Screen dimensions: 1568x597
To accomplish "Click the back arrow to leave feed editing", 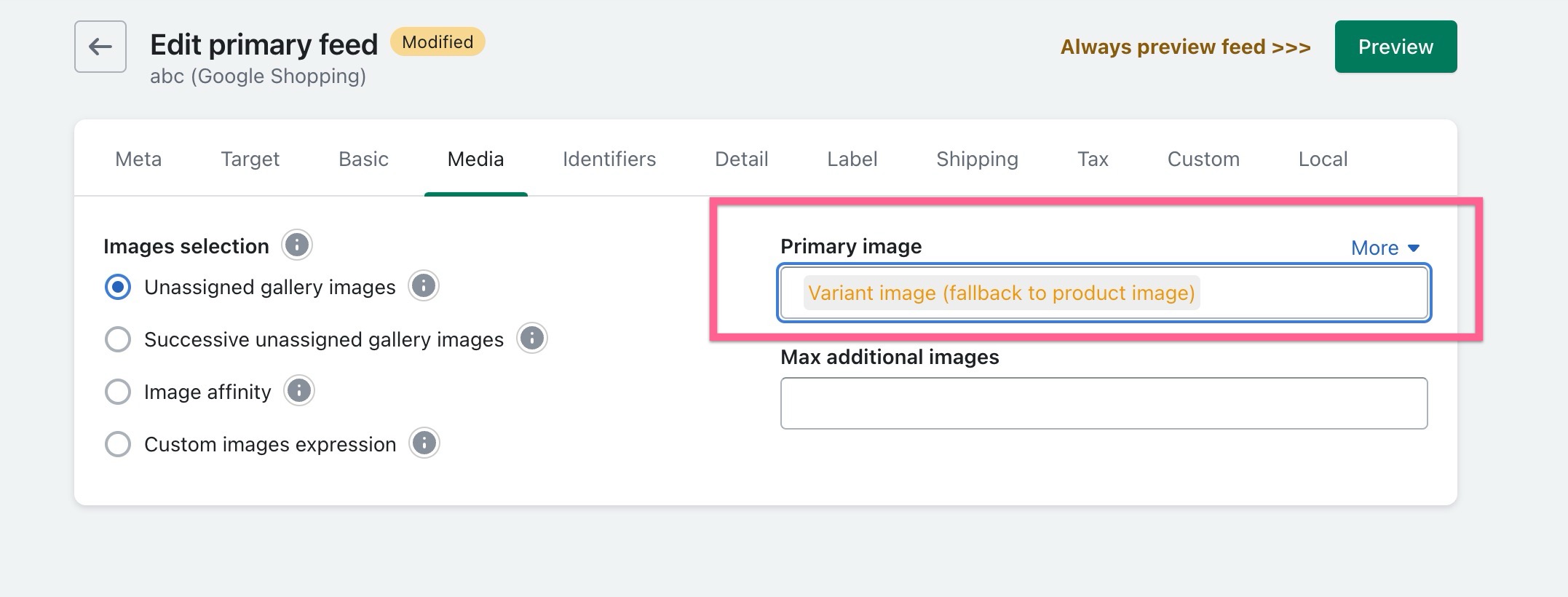I will (x=100, y=46).
